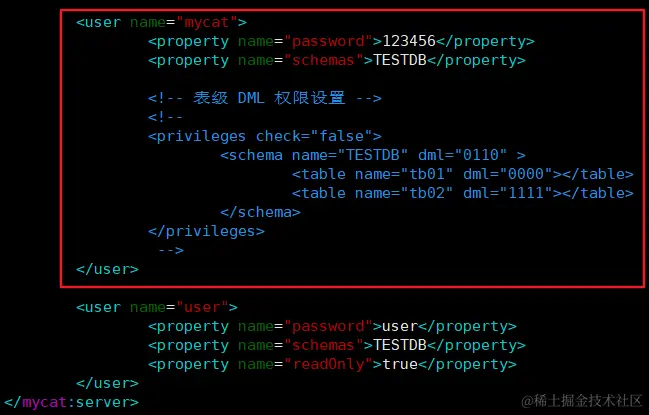Click the readOnly property name
Image resolution: width=649 pixels, height=415 pixels.
click(x=329, y=365)
